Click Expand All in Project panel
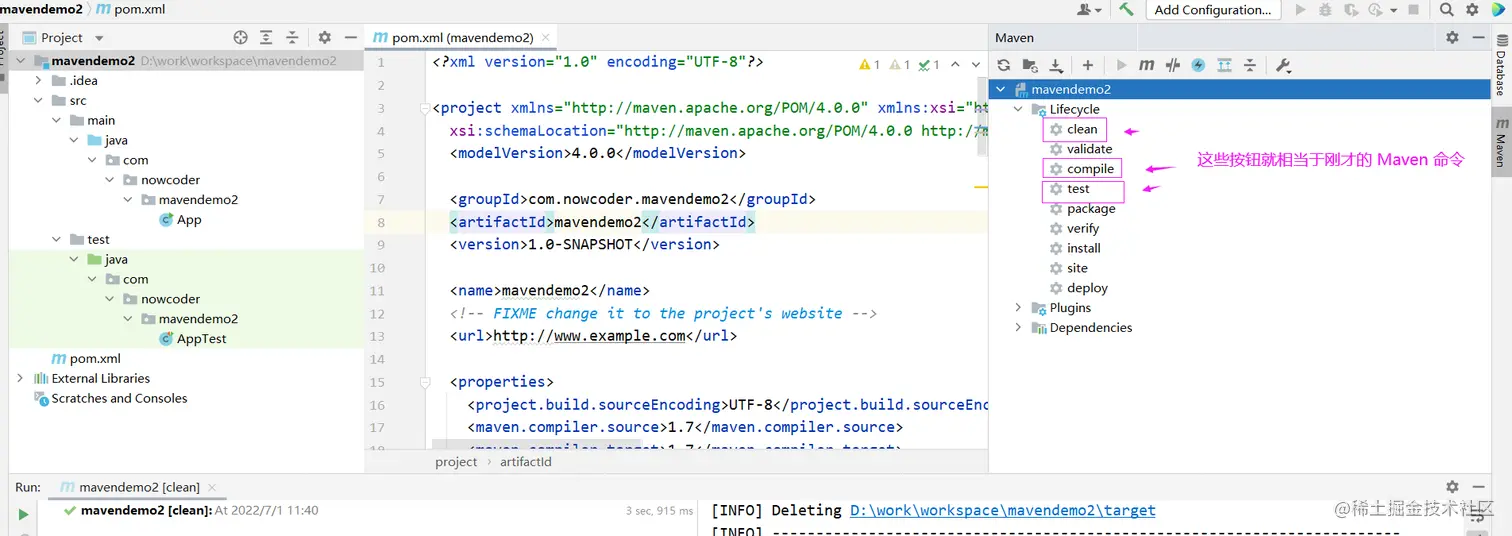This screenshot has height=536, width=1512. (266, 37)
